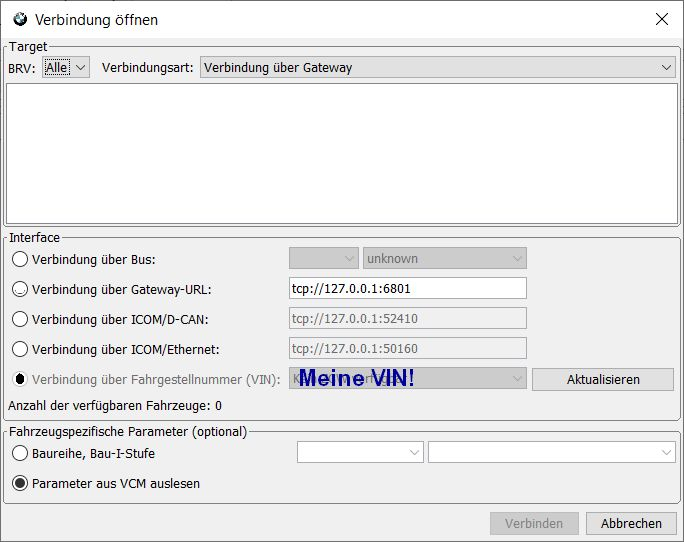Screen dimensions: 684x542
Task: Select Verbindung über Gateway-URL option
Action: point(20,289)
